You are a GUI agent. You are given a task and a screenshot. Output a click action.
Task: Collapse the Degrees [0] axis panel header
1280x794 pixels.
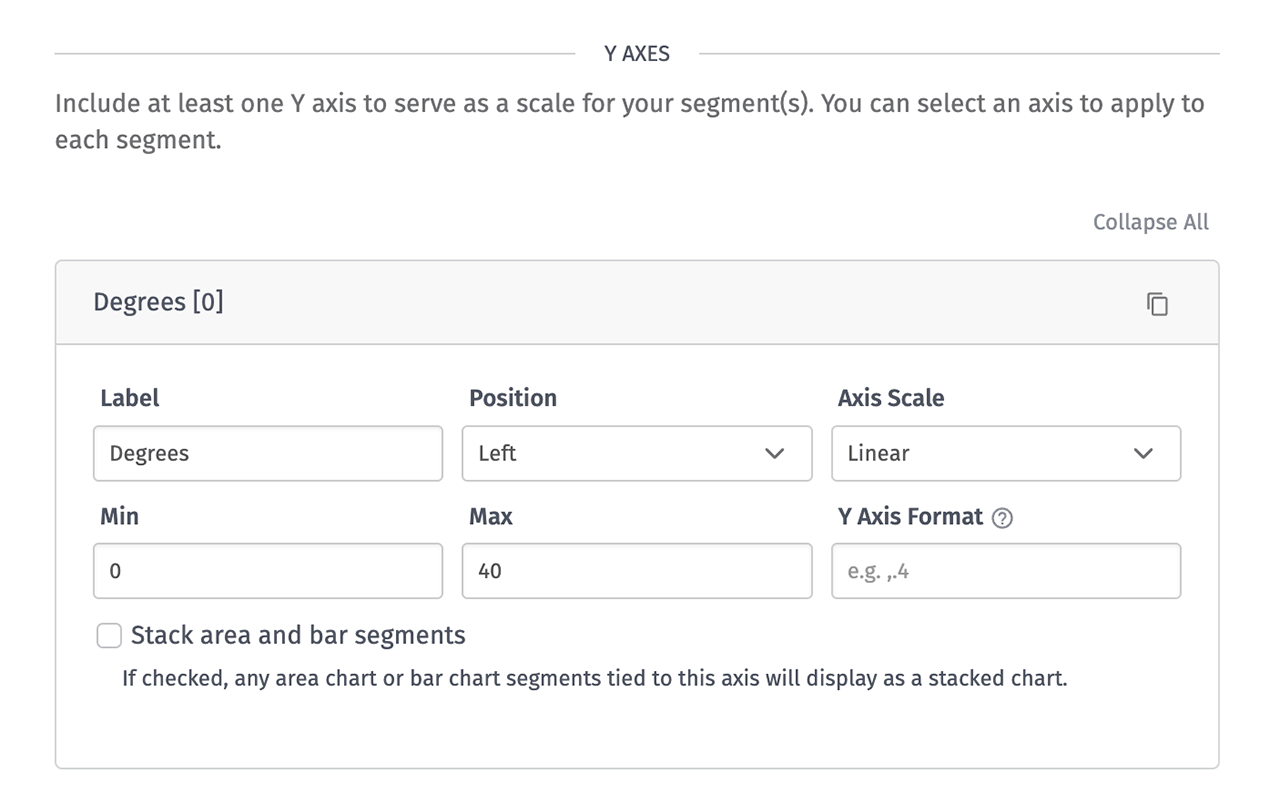[x=637, y=303]
